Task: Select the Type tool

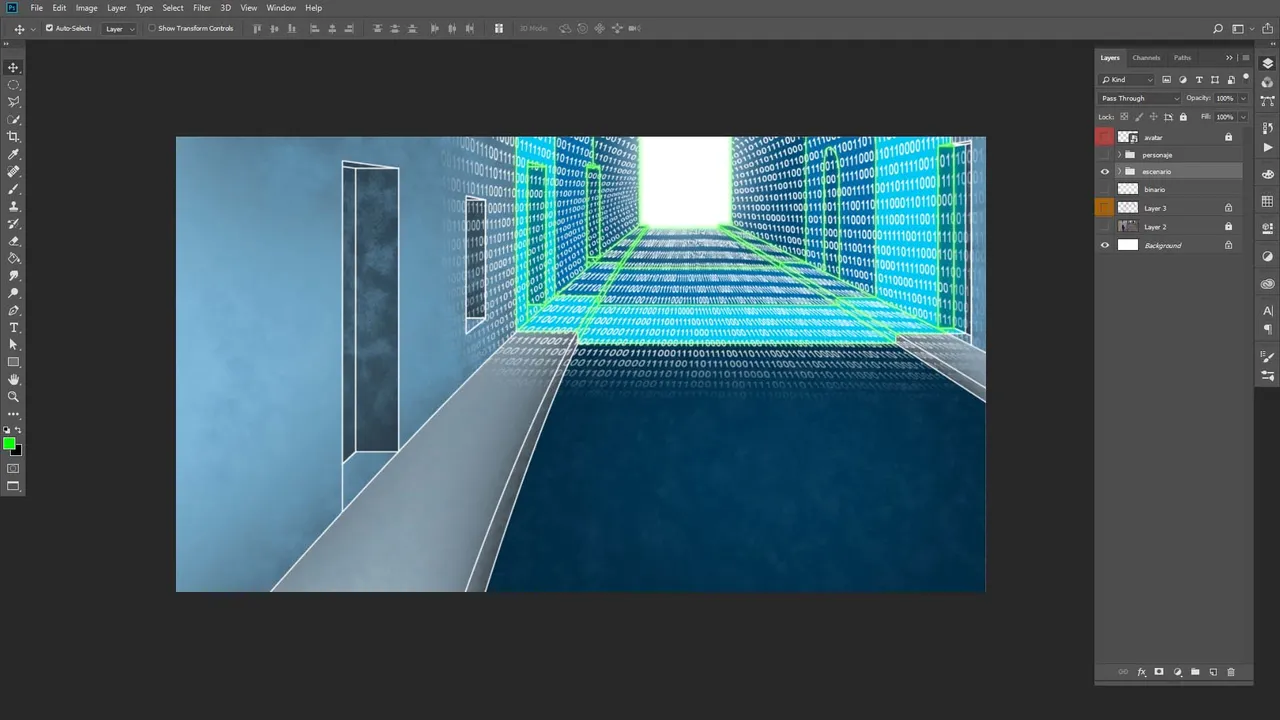Action: coord(13,328)
